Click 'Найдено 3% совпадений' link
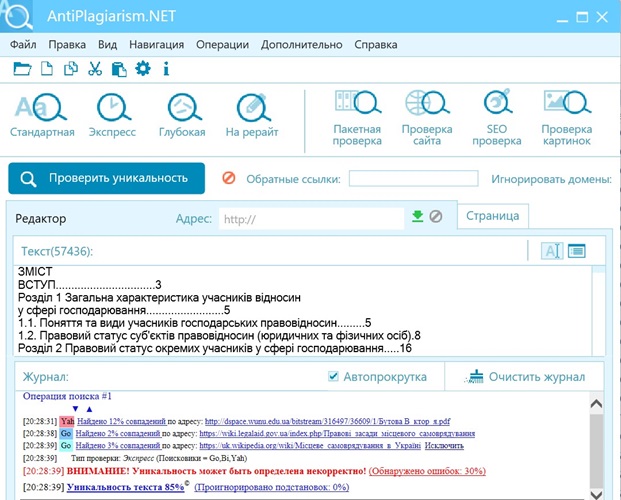621x500 pixels. click(118, 446)
